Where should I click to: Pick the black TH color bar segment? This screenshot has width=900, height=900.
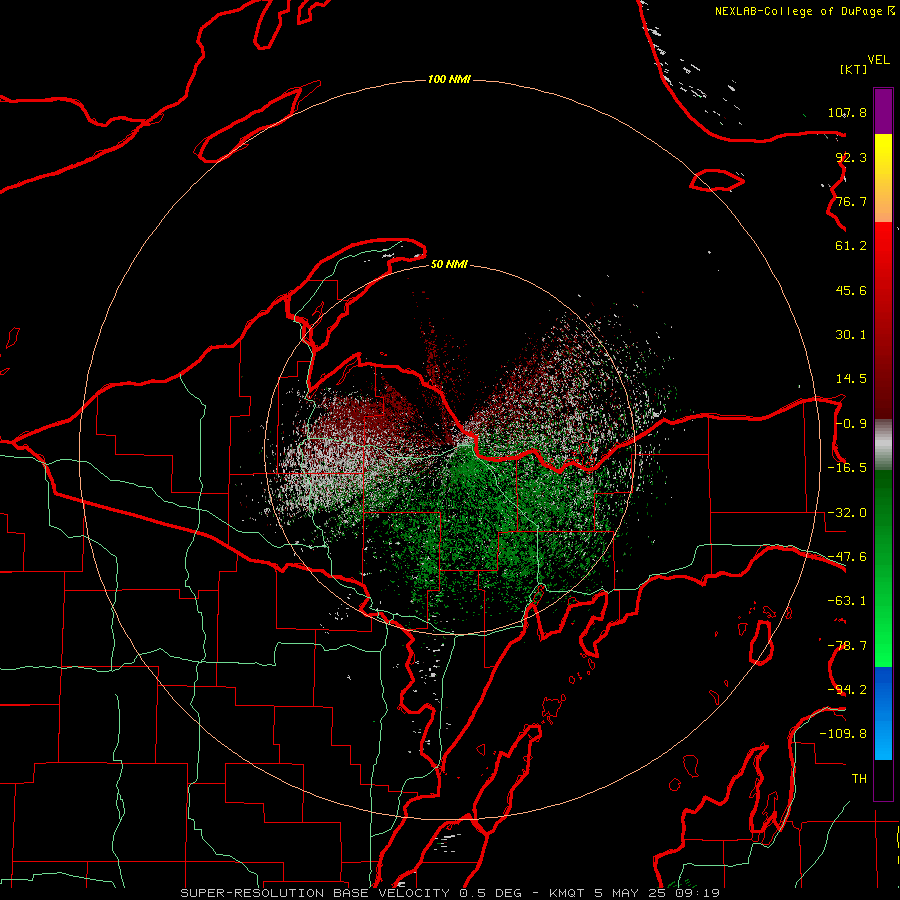(x=883, y=779)
